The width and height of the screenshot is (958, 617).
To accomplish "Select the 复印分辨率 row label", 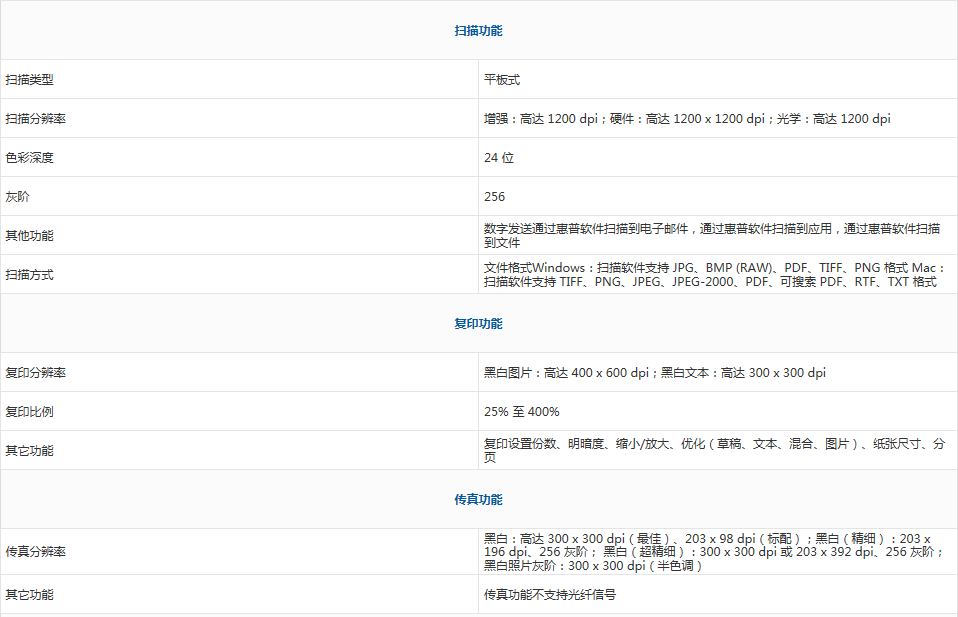I will (35, 372).
